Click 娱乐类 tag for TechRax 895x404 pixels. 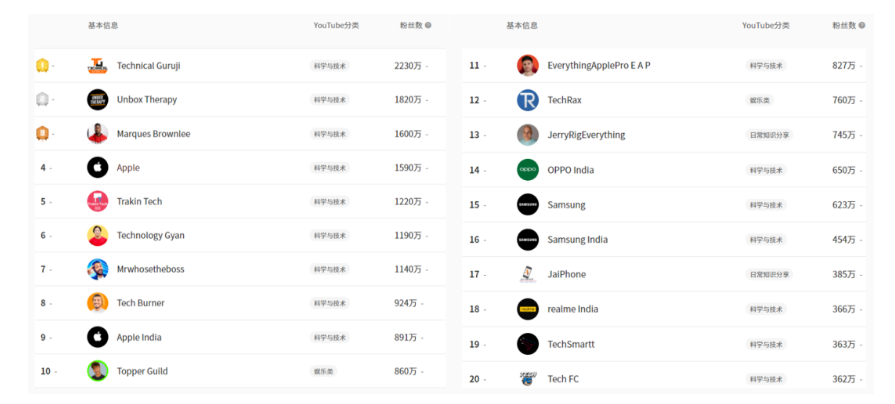click(x=759, y=100)
